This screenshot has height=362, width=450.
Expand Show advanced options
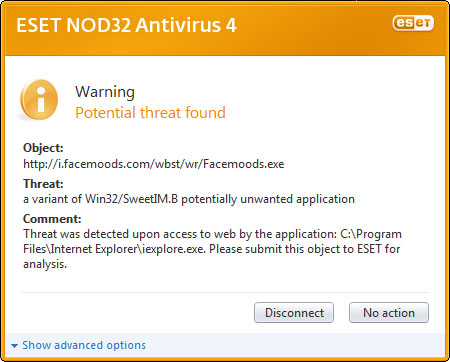pyautogui.click(x=84, y=345)
